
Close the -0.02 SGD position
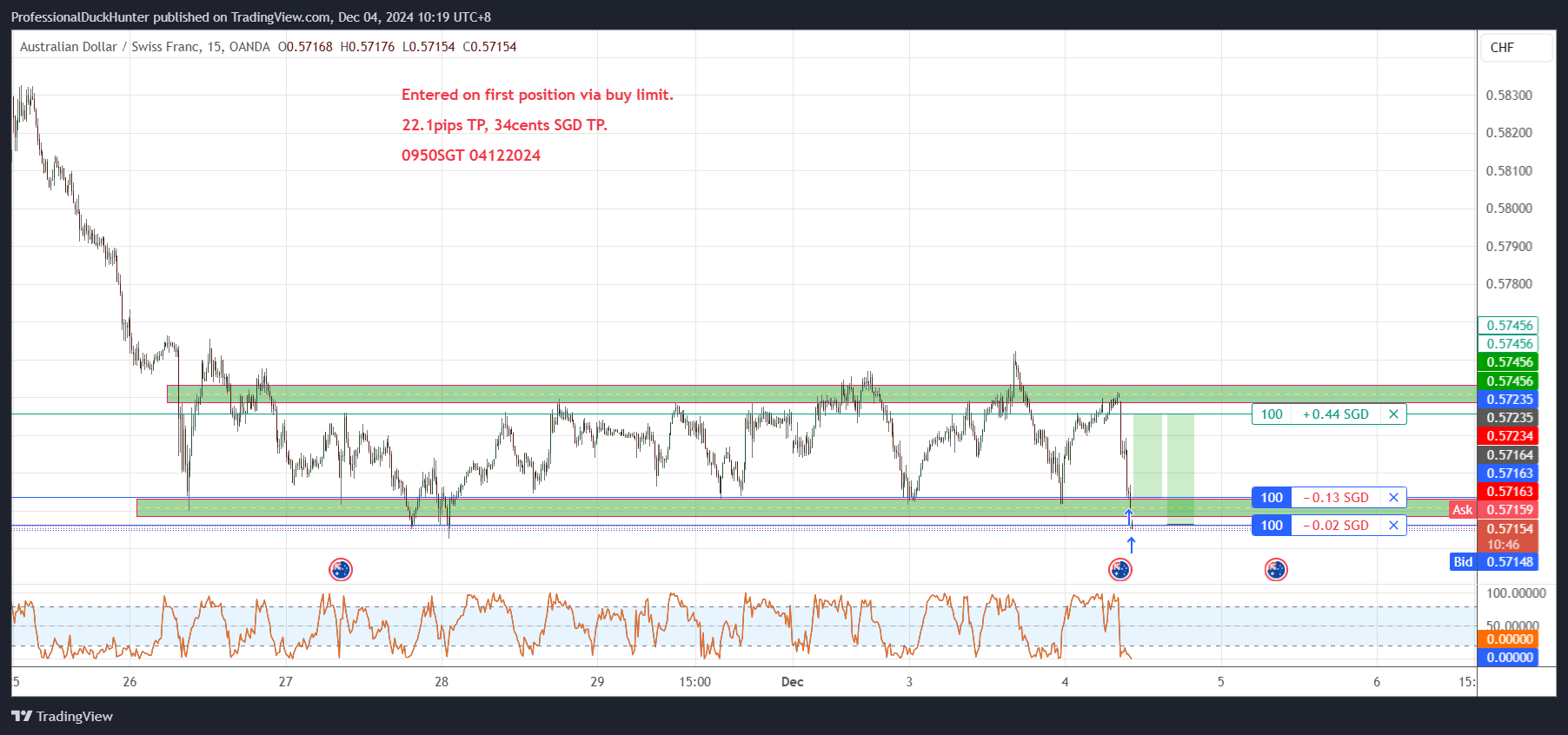1393,526
